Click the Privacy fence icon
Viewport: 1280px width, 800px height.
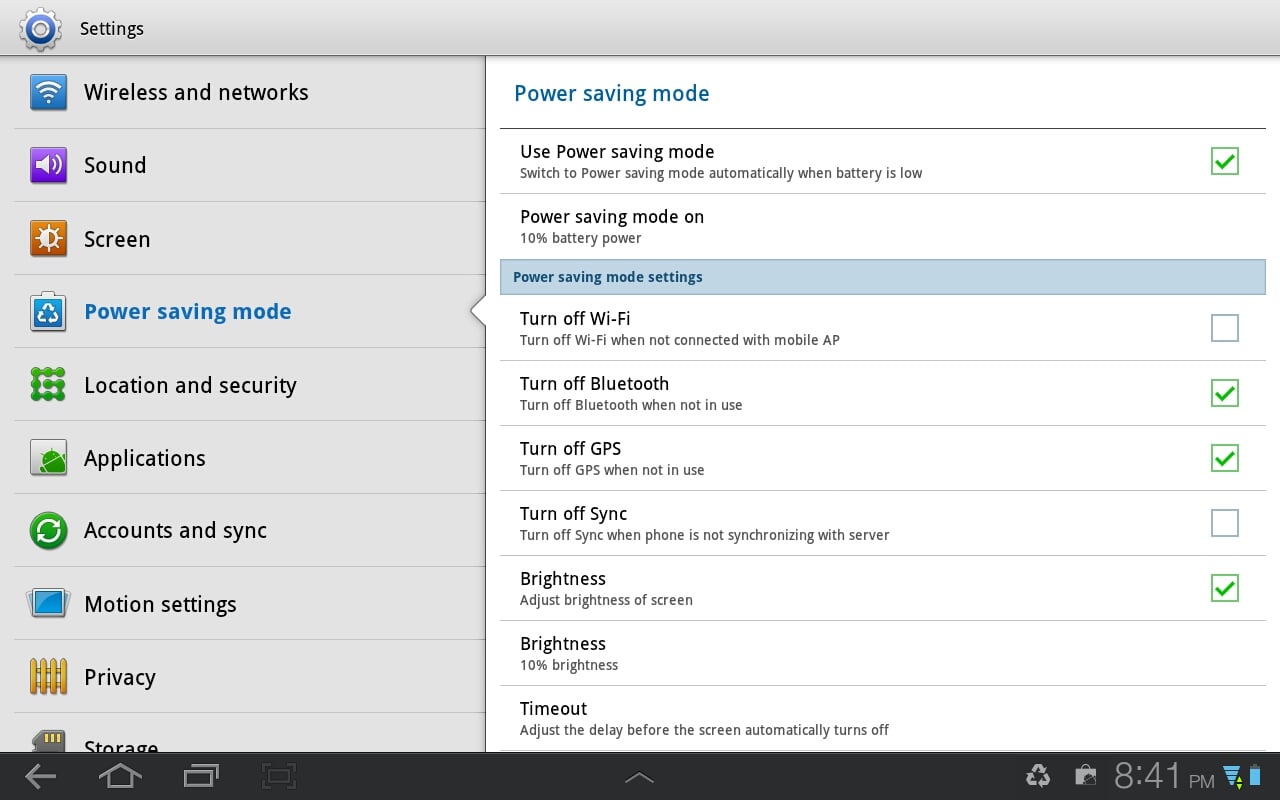click(x=47, y=677)
